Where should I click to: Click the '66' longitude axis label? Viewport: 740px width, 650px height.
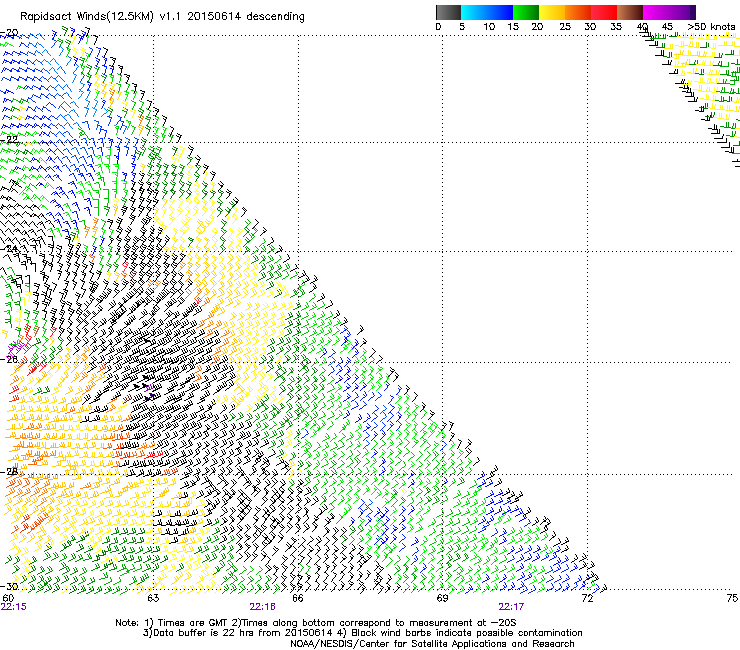click(x=297, y=598)
